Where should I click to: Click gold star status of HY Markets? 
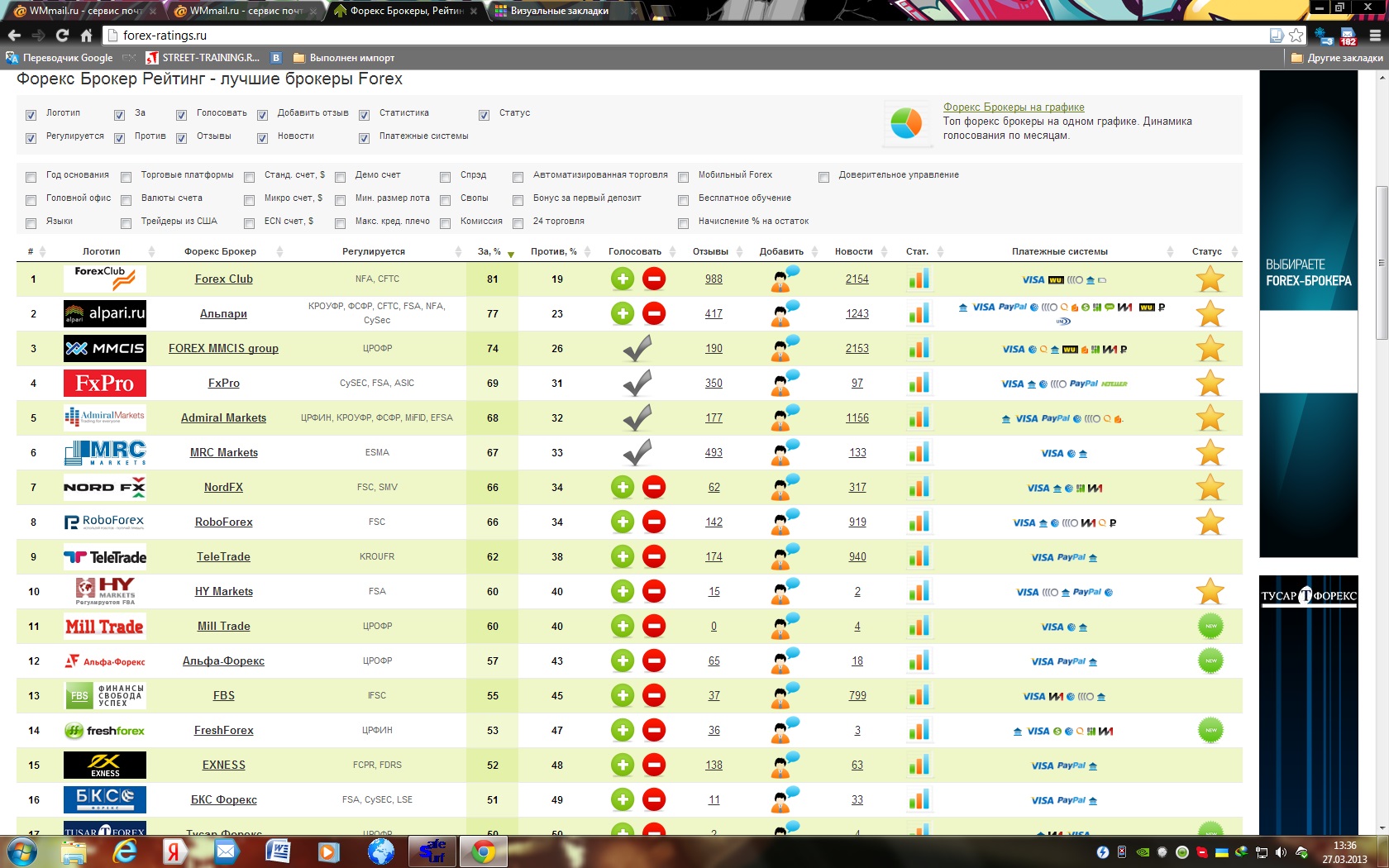point(1210,591)
